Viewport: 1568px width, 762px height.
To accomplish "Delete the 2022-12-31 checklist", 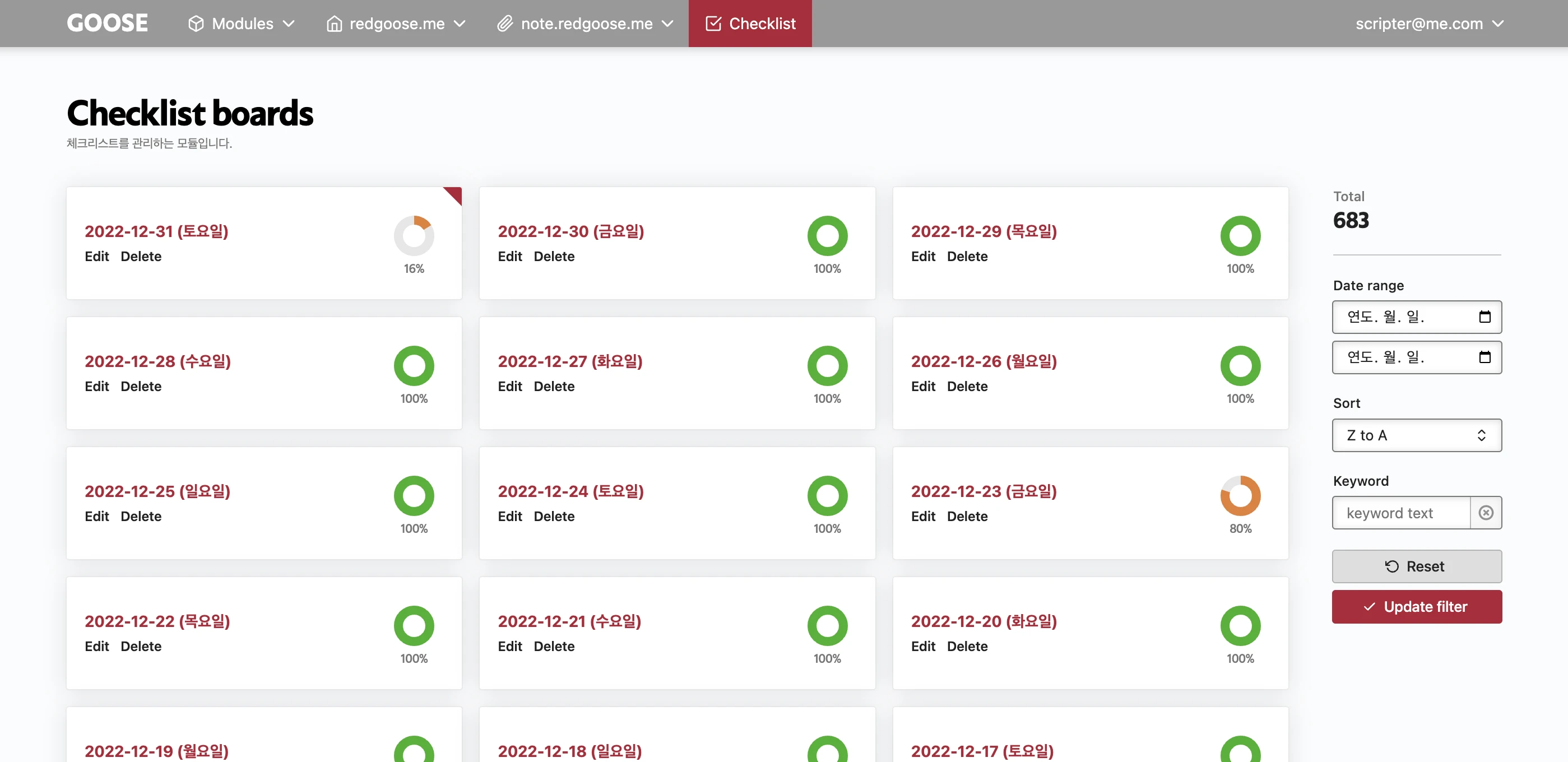I will click(x=141, y=256).
